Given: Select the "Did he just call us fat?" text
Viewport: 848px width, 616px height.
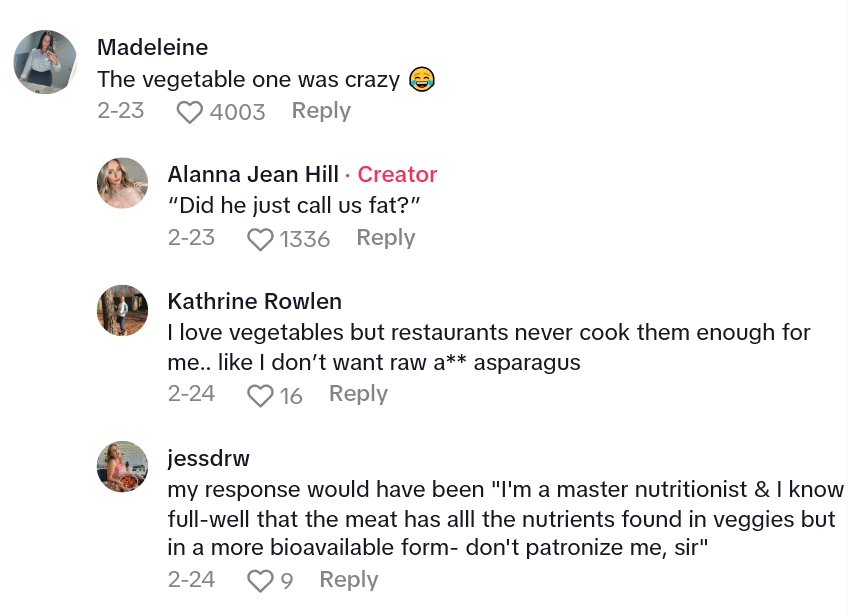Looking at the screenshot, I should coord(292,206).
